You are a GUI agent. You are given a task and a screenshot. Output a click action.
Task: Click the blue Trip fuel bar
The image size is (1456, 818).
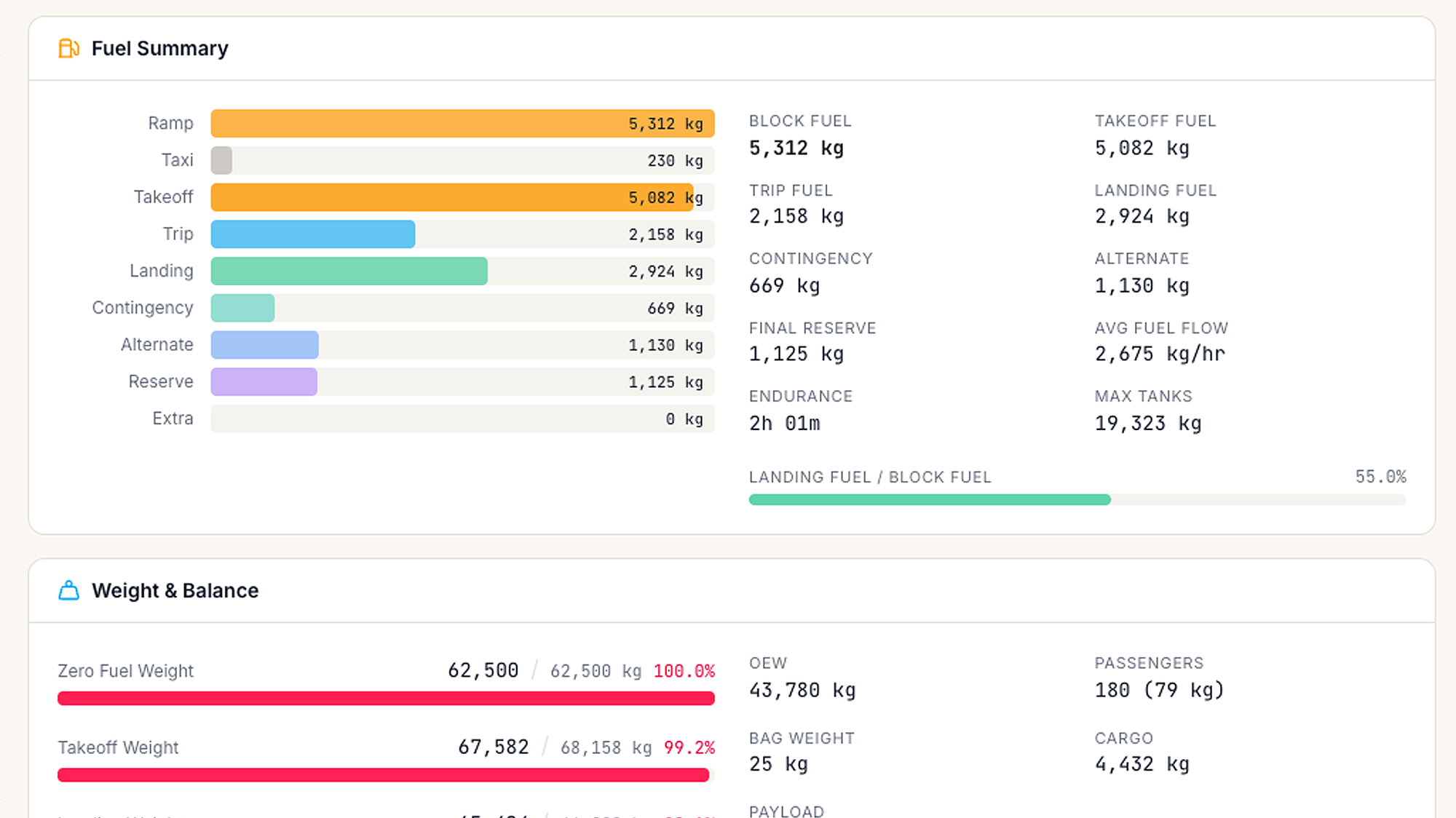(313, 234)
